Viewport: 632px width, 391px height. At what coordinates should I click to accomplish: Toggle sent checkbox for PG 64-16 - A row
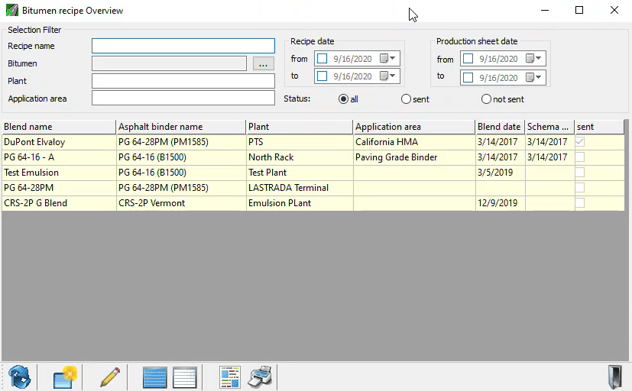coord(580,157)
